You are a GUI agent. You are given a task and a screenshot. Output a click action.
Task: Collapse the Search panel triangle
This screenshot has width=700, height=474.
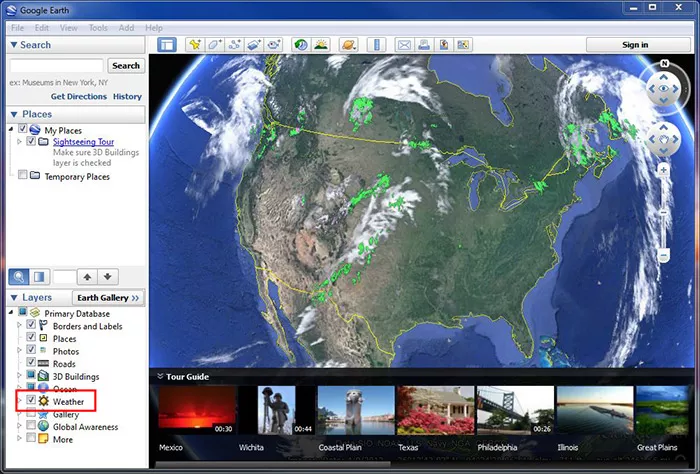coord(14,45)
